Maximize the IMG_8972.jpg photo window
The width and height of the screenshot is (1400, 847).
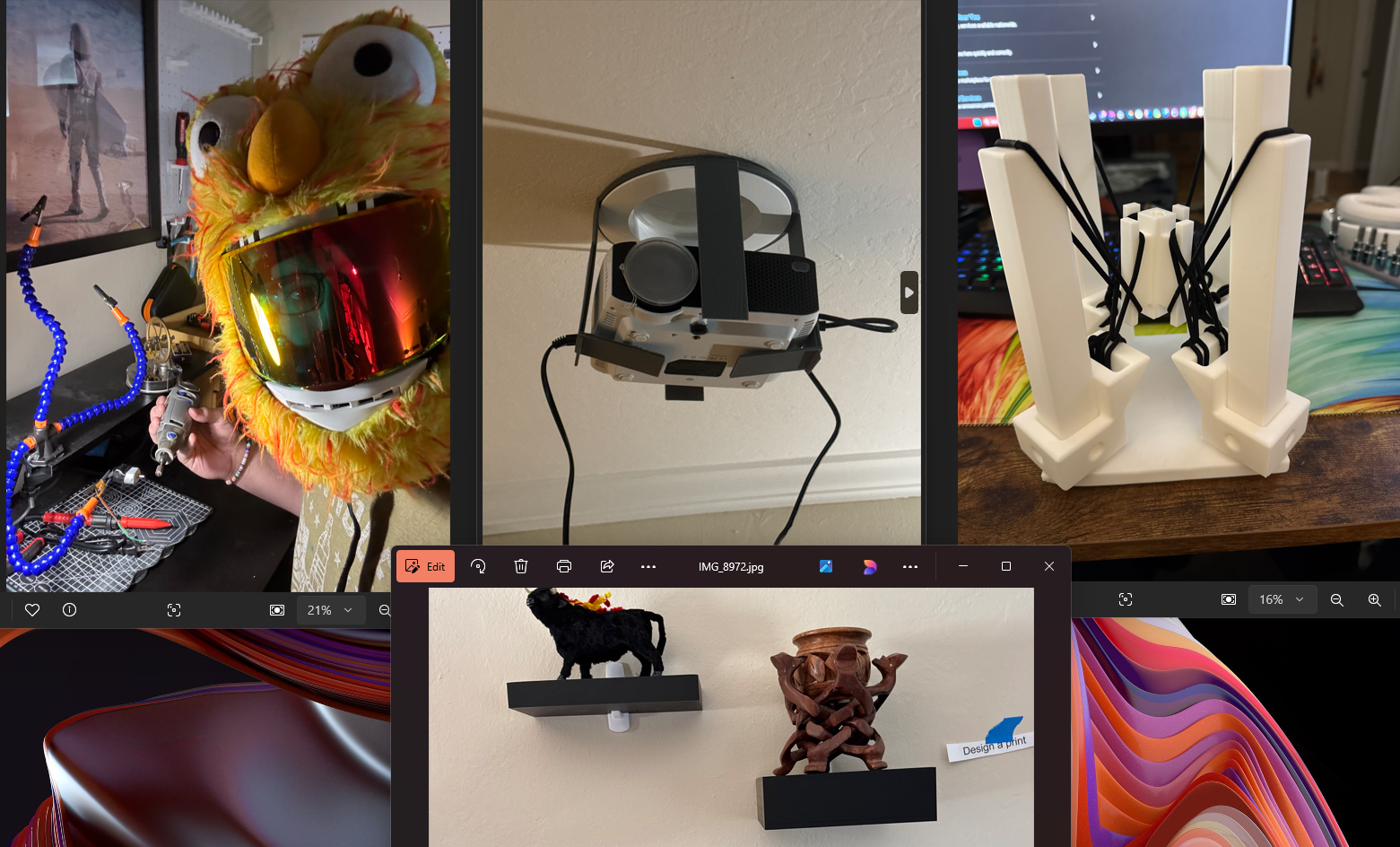1006,566
